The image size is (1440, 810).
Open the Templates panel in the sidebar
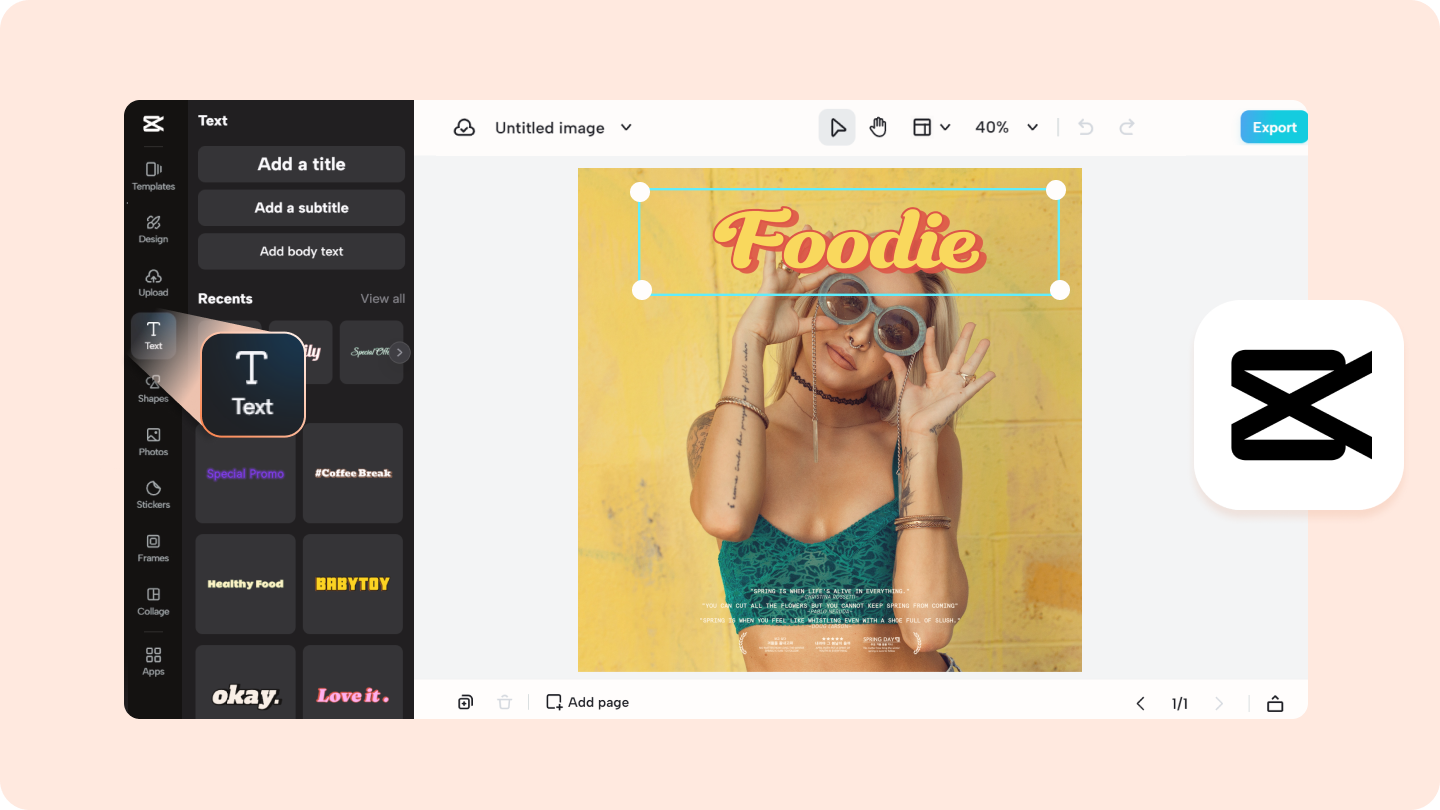pos(153,176)
